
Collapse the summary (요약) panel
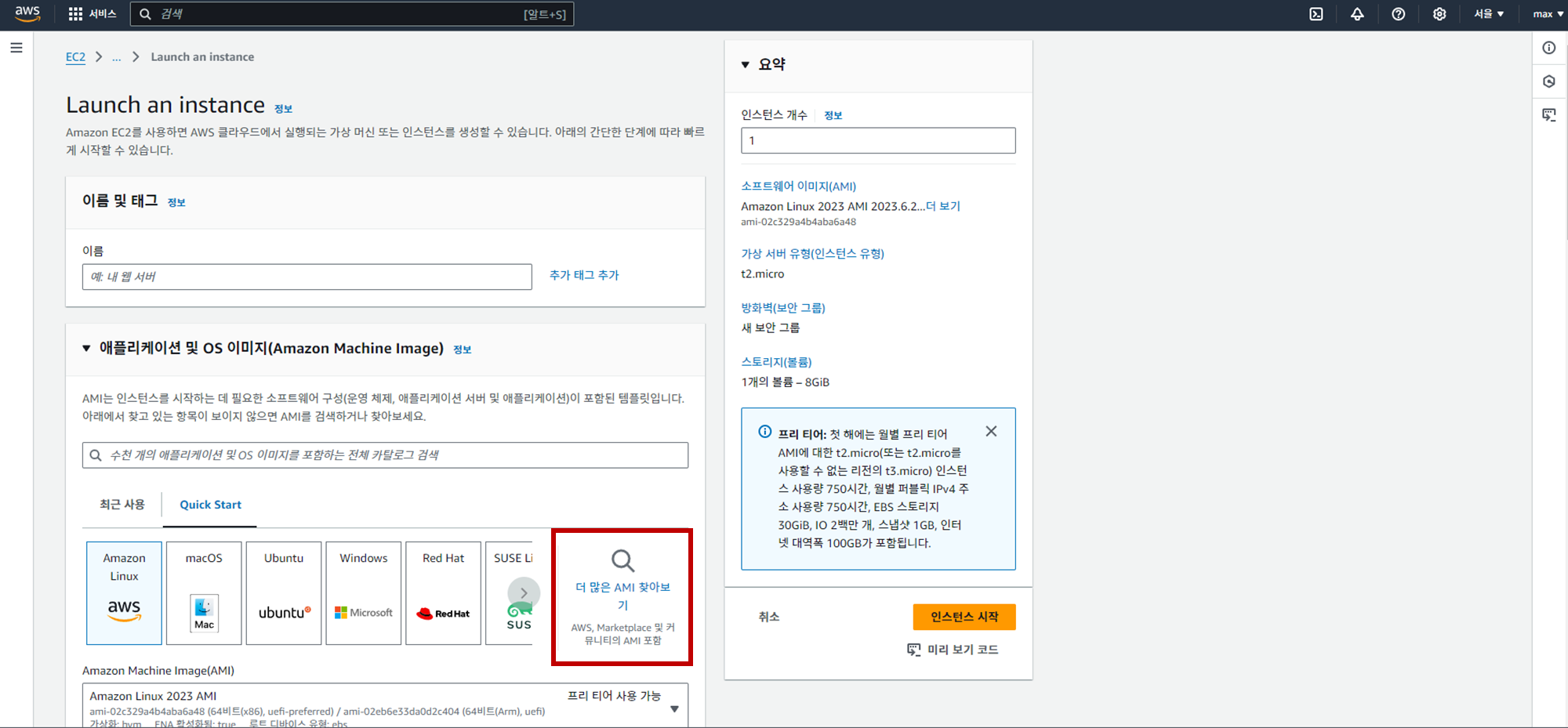tap(745, 65)
